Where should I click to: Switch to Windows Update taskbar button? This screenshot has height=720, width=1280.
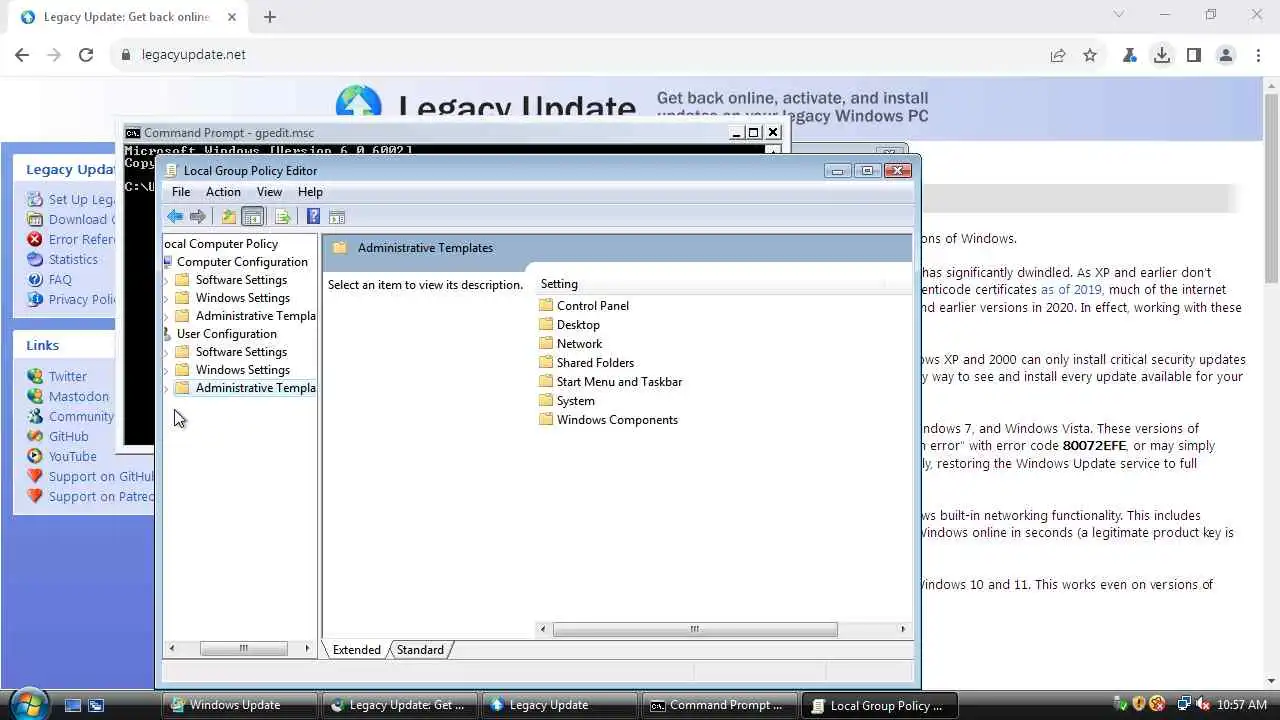[x=240, y=705]
